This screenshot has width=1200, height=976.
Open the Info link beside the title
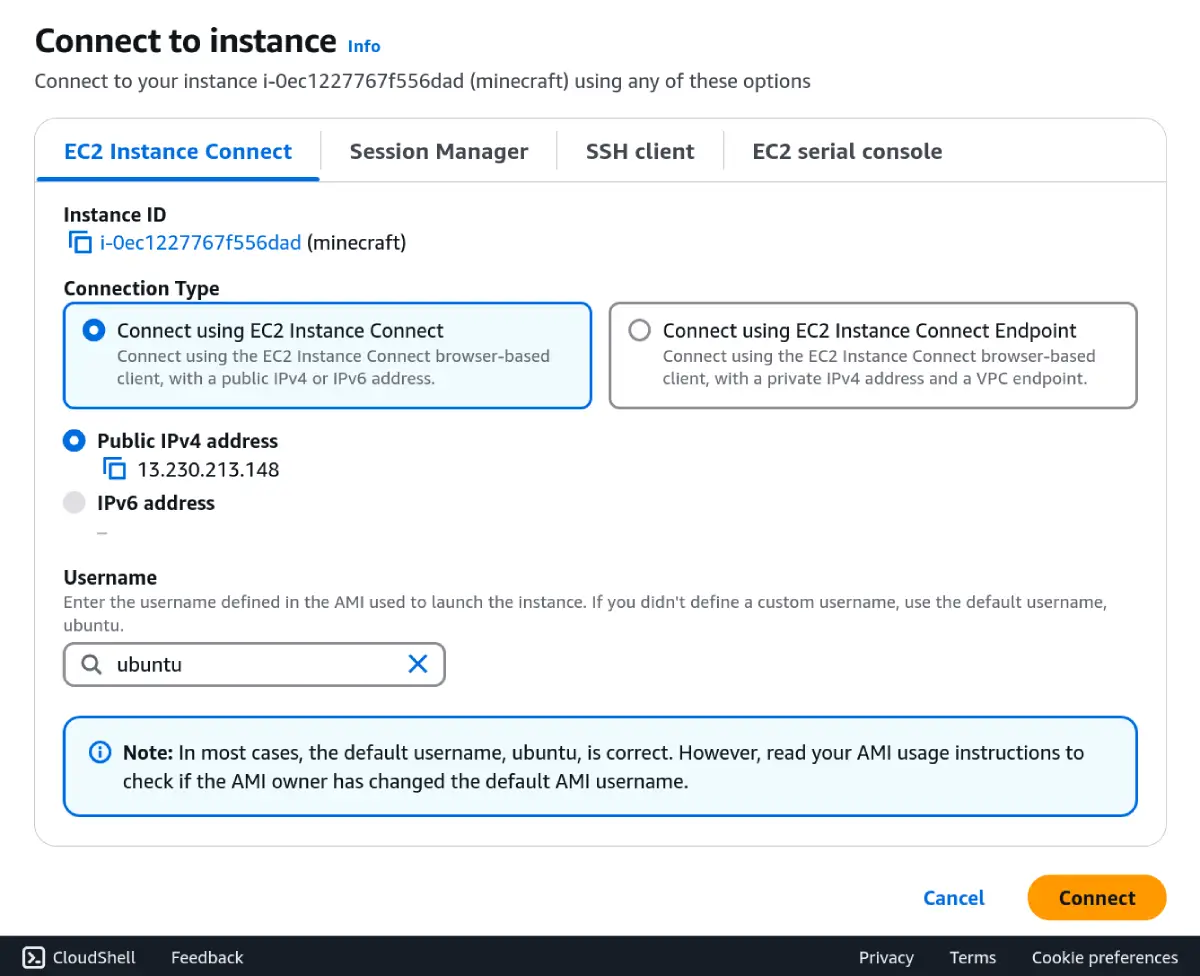[x=364, y=46]
